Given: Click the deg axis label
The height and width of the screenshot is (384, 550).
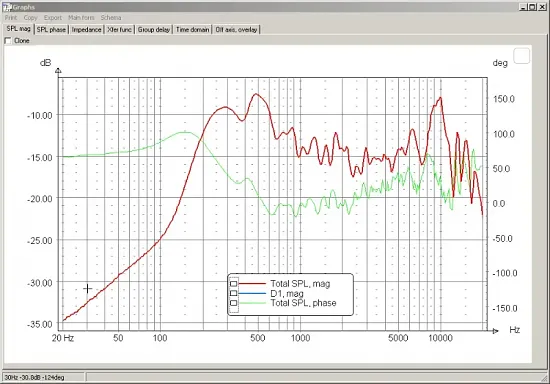Looking at the screenshot, I should 500,63.
